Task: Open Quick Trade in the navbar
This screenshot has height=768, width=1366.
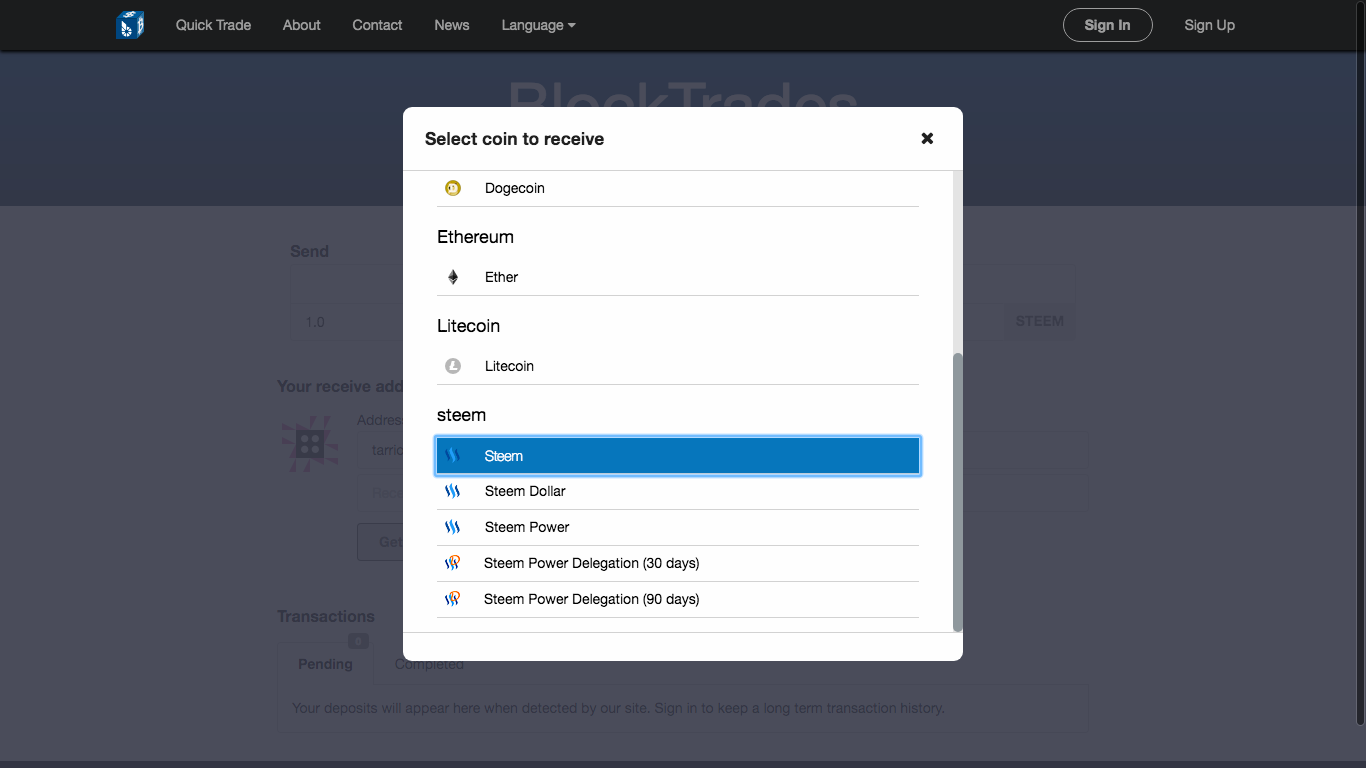Action: (x=213, y=25)
